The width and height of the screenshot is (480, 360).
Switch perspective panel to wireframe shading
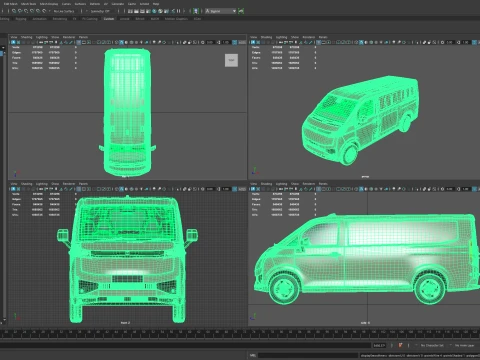pos(356,42)
